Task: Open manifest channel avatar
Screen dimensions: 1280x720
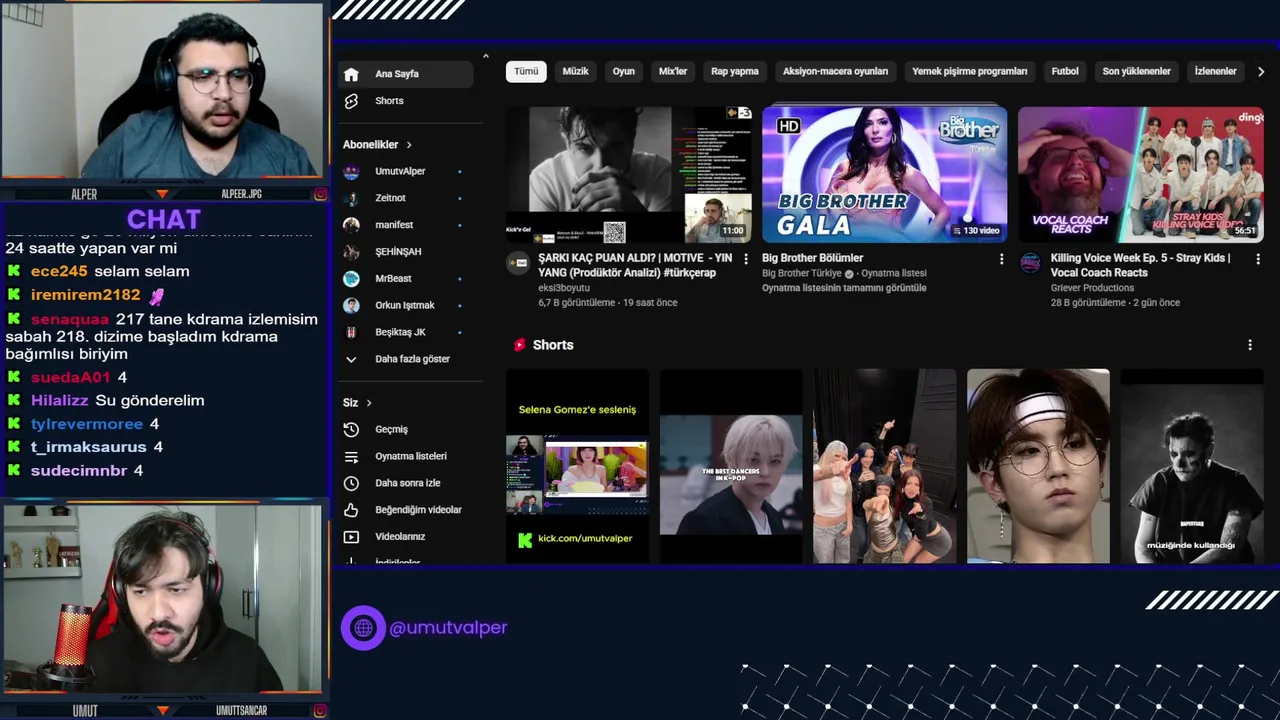Action: click(x=351, y=225)
